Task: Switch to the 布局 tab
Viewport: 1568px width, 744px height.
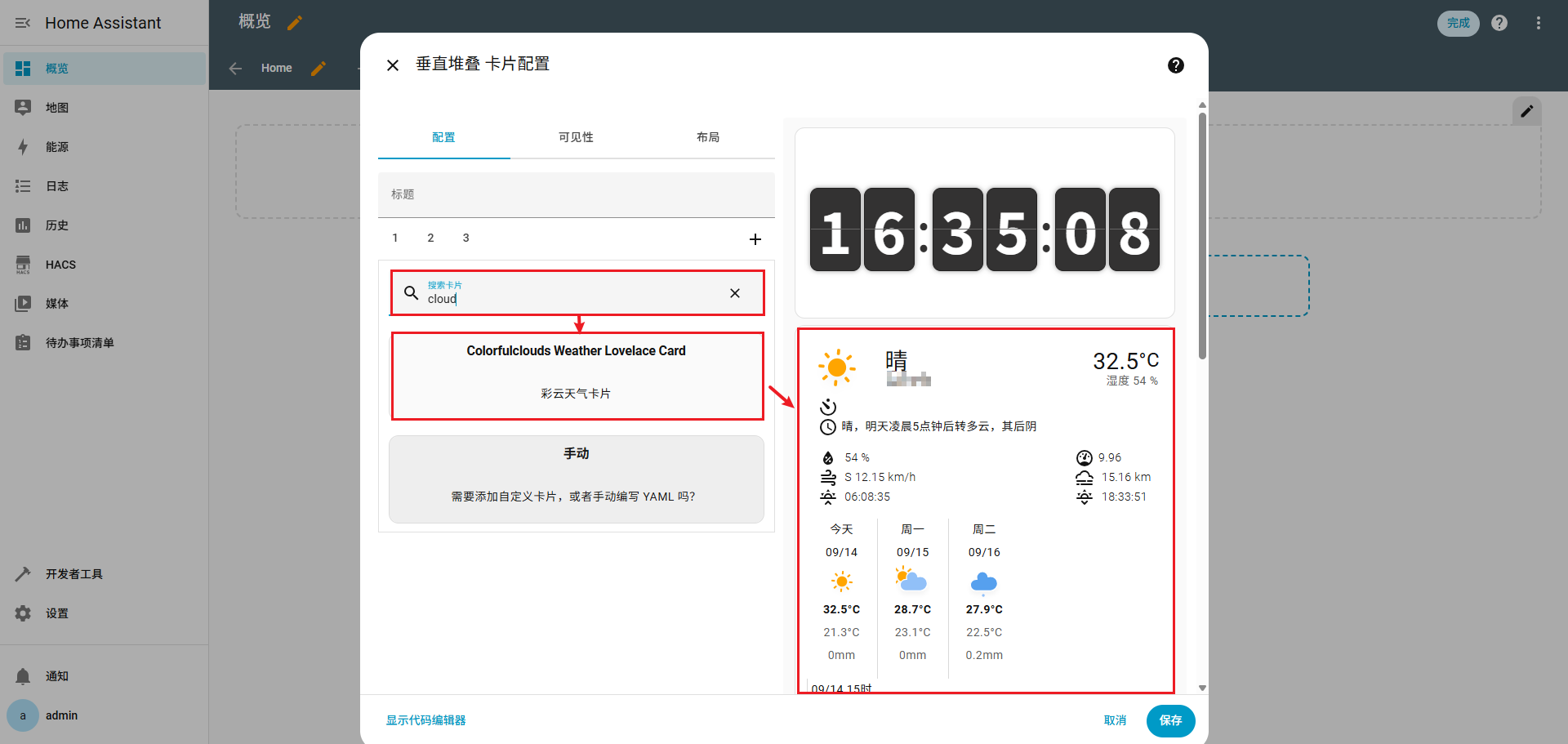Action: coord(708,137)
